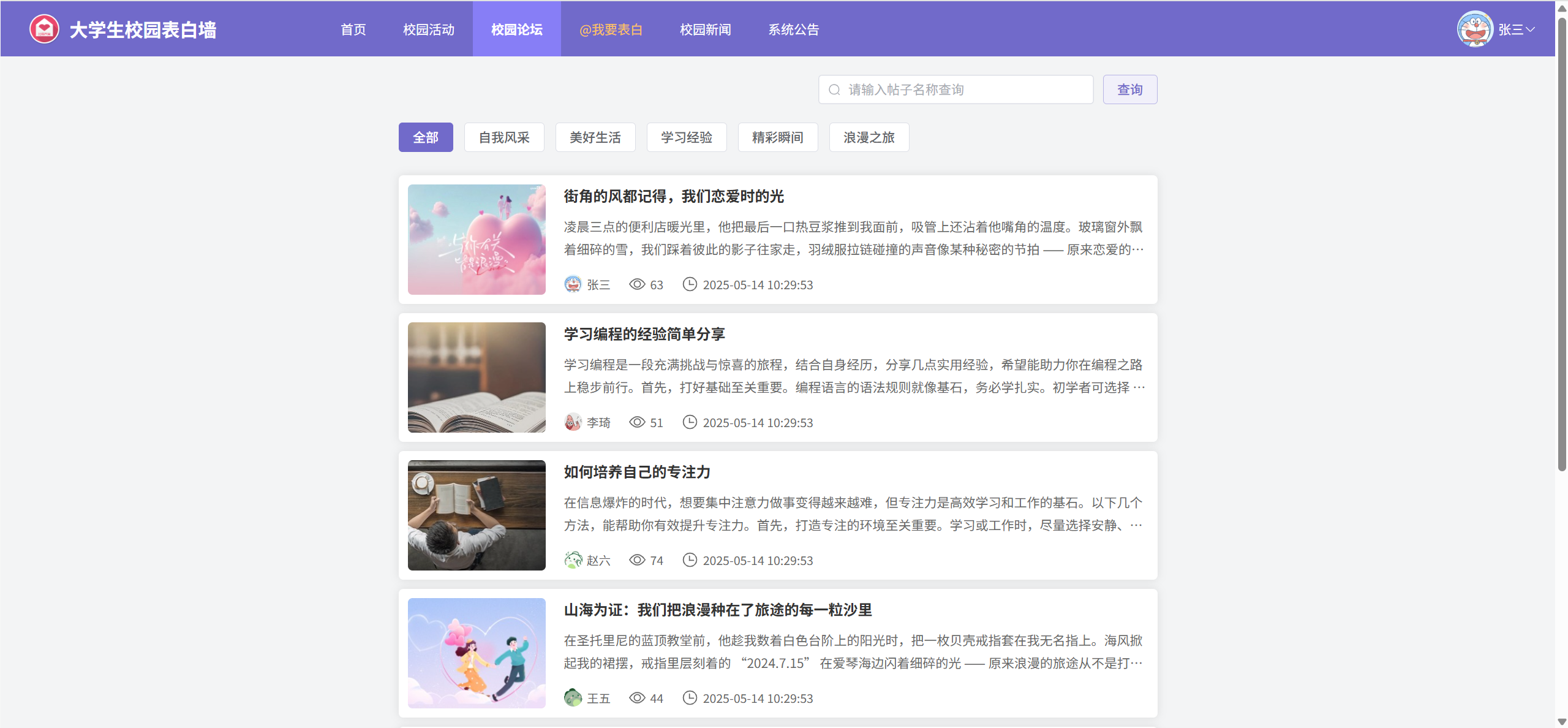This screenshot has height=728, width=1568.
Task: Click the site logo heart icon
Action: (x=44, y=29)
